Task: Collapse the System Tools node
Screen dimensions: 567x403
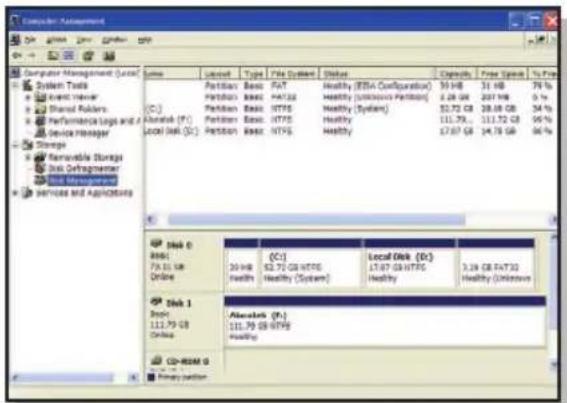Action: pyautogui.click(x=16, y=86)
